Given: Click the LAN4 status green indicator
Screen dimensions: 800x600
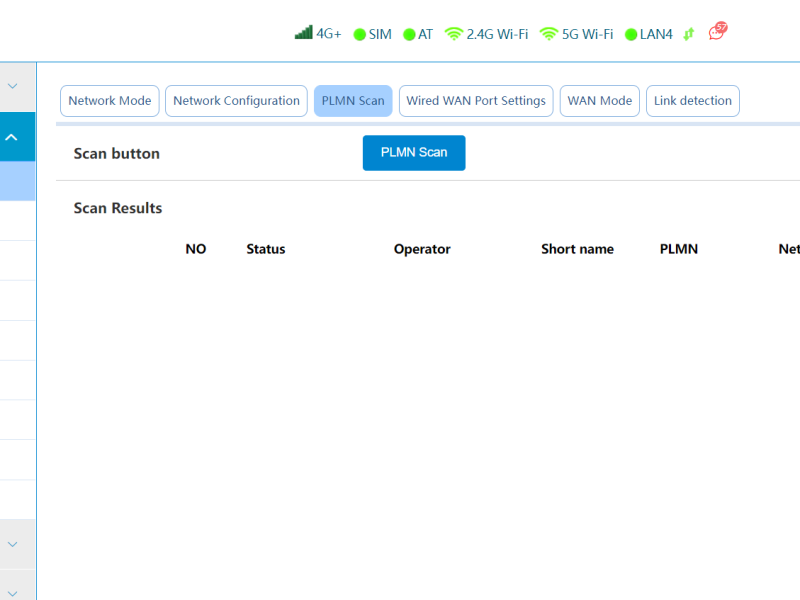Looking at the screenshot, I should coord(631,35).
